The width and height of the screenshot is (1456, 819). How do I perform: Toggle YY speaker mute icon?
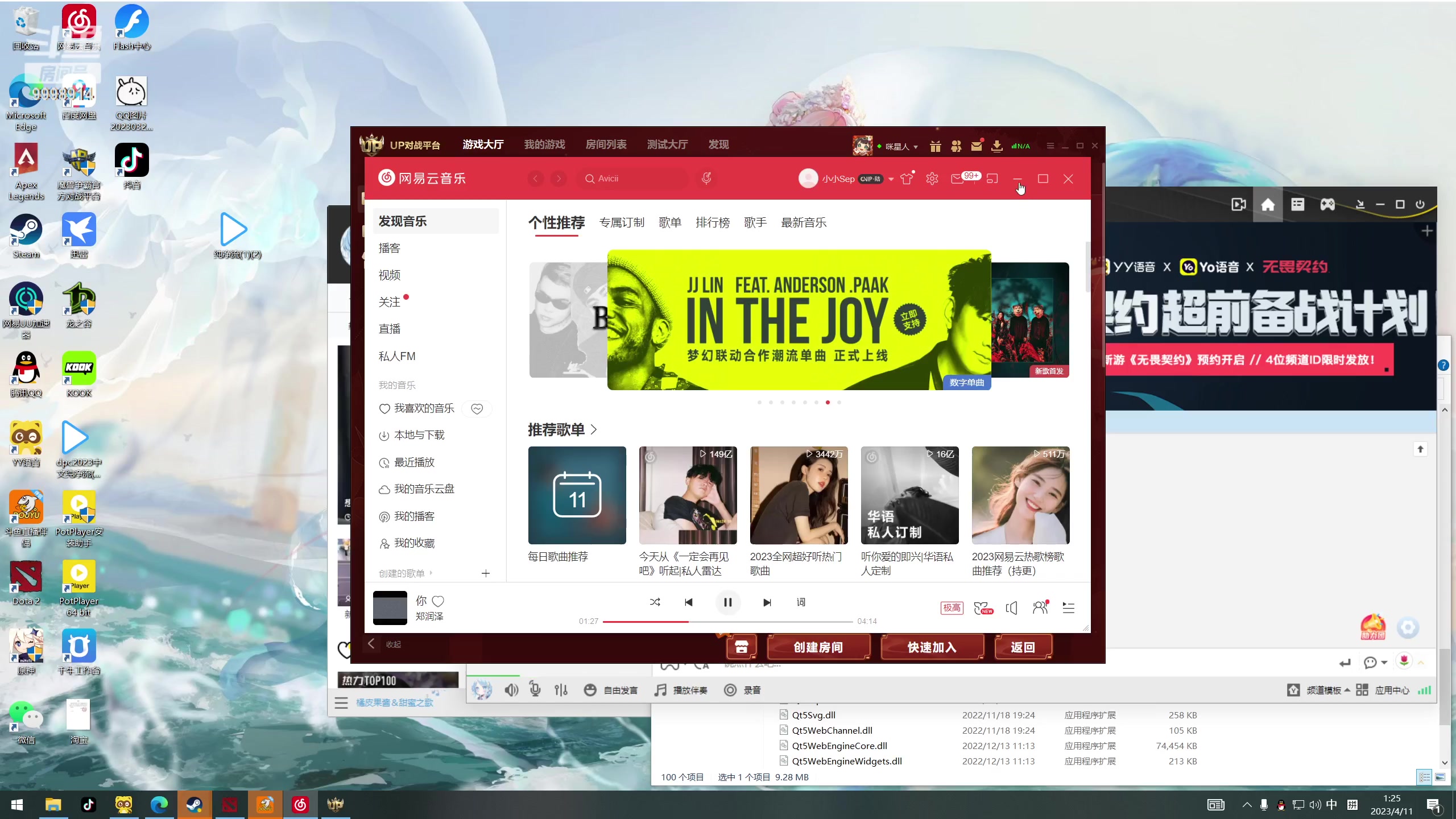point(511,690)
